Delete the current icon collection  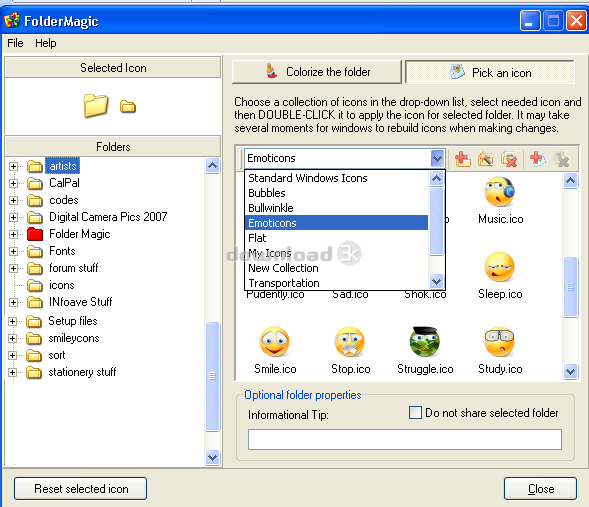click(509, 159)
